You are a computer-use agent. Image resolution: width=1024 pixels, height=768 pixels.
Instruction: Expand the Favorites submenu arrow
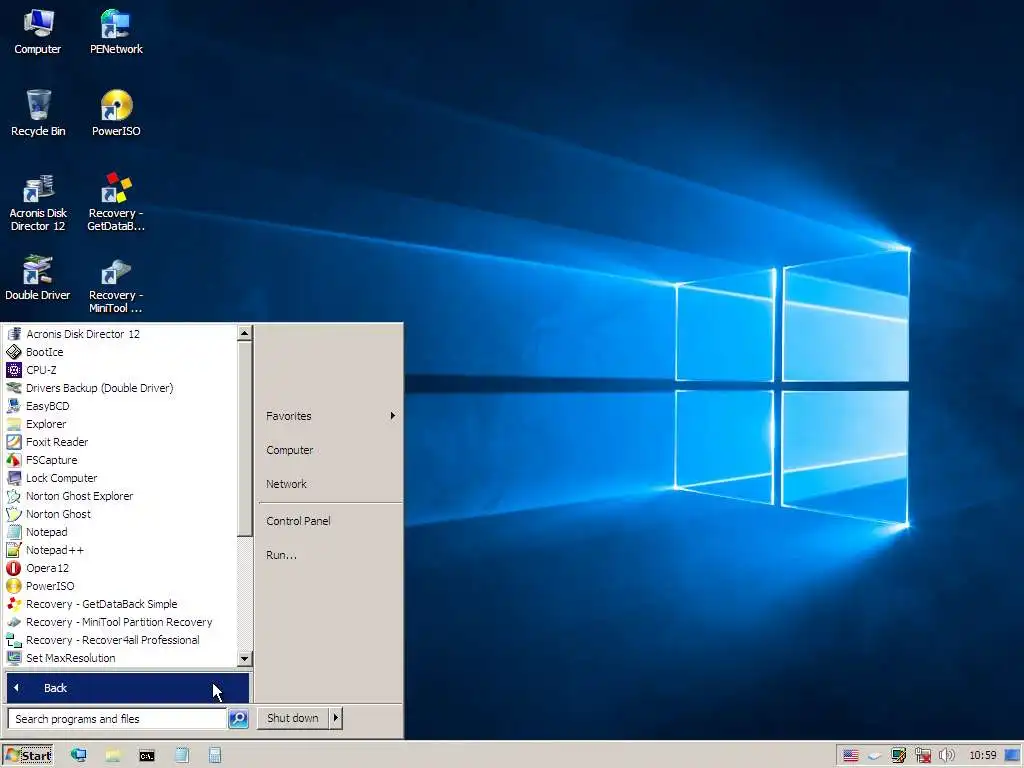(392, 415)
